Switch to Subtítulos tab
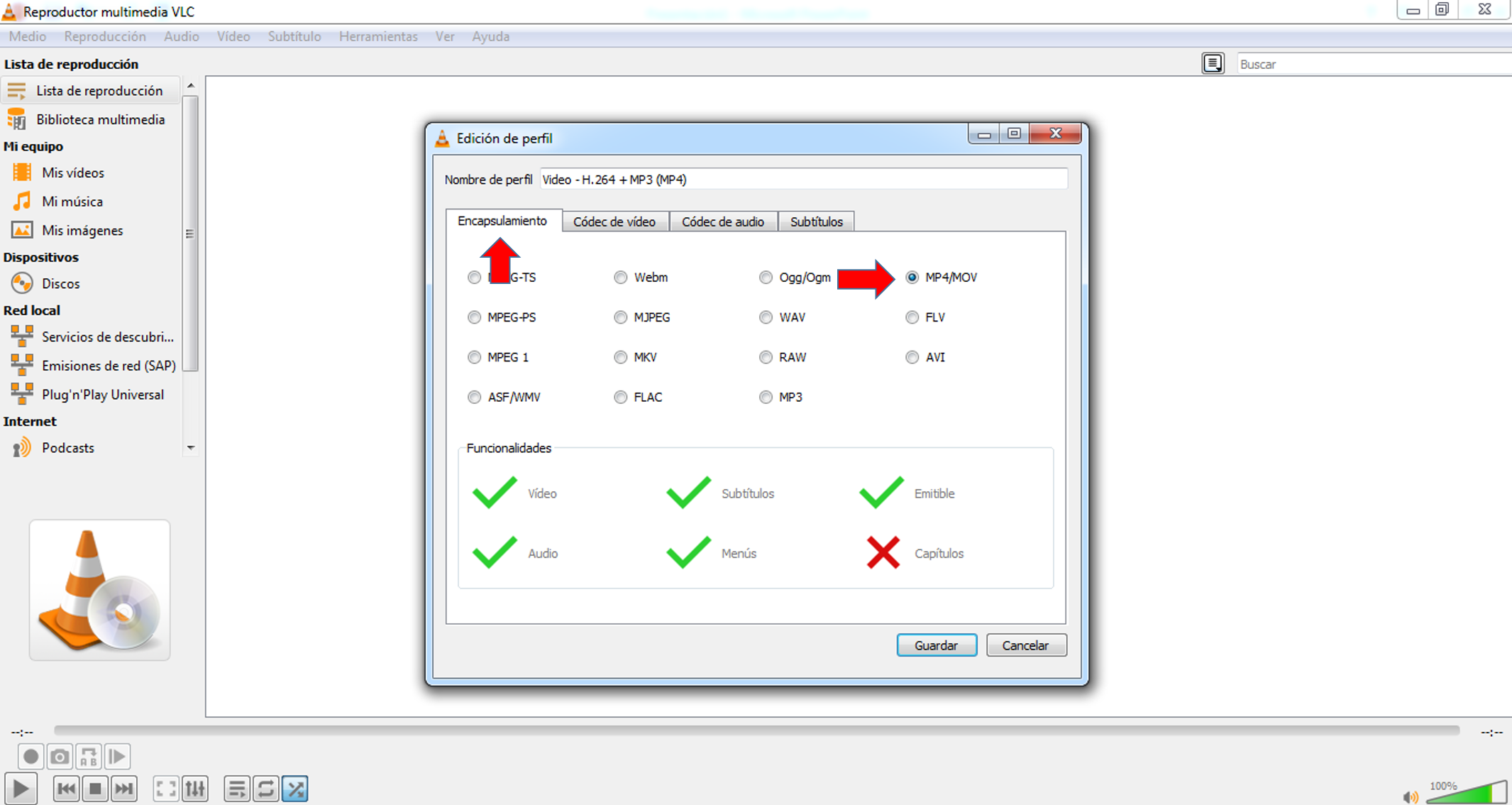1512x805 pixels. 817,221
